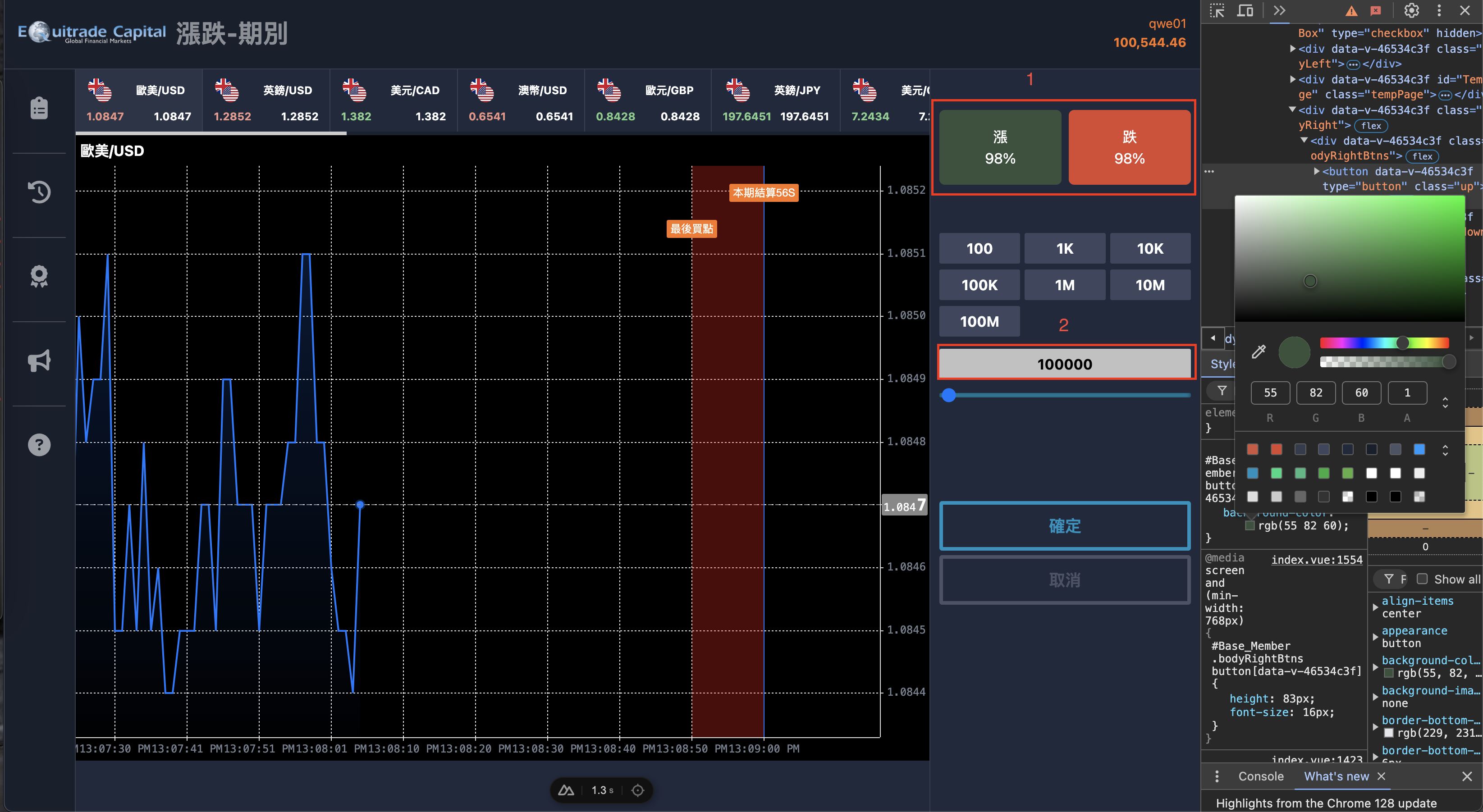The width and height of the screenshot is (1483, 812).
Task: Click the 確定 confirm button
Action: (1064, 526)
